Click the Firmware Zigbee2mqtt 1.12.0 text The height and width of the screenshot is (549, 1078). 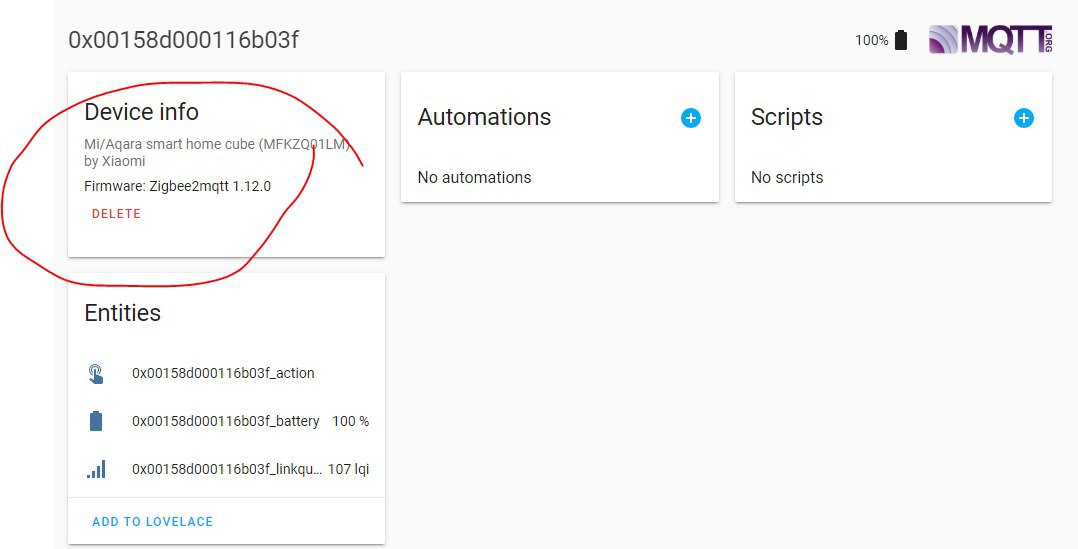[177, 186]
